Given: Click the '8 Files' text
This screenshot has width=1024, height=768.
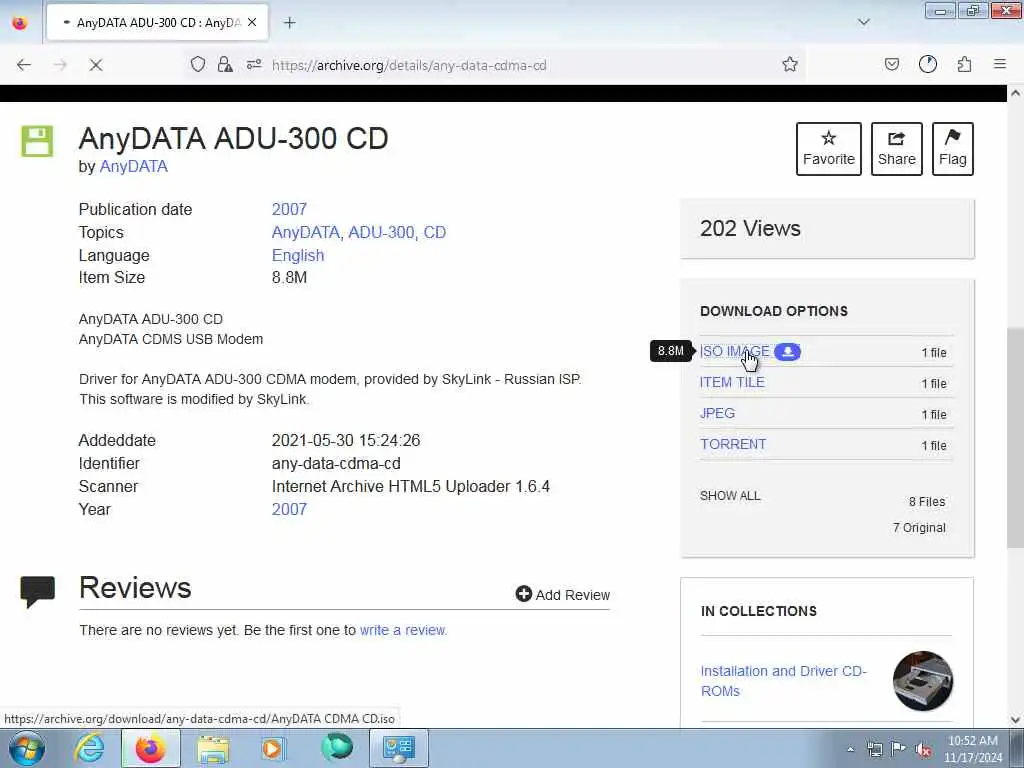Looking at the screenshot, I should tap(927, 502).
